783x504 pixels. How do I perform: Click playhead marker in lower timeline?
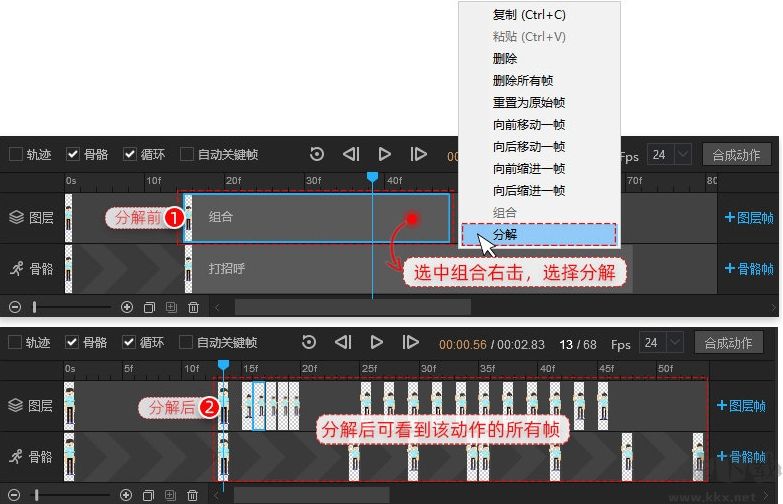[223, 365]
